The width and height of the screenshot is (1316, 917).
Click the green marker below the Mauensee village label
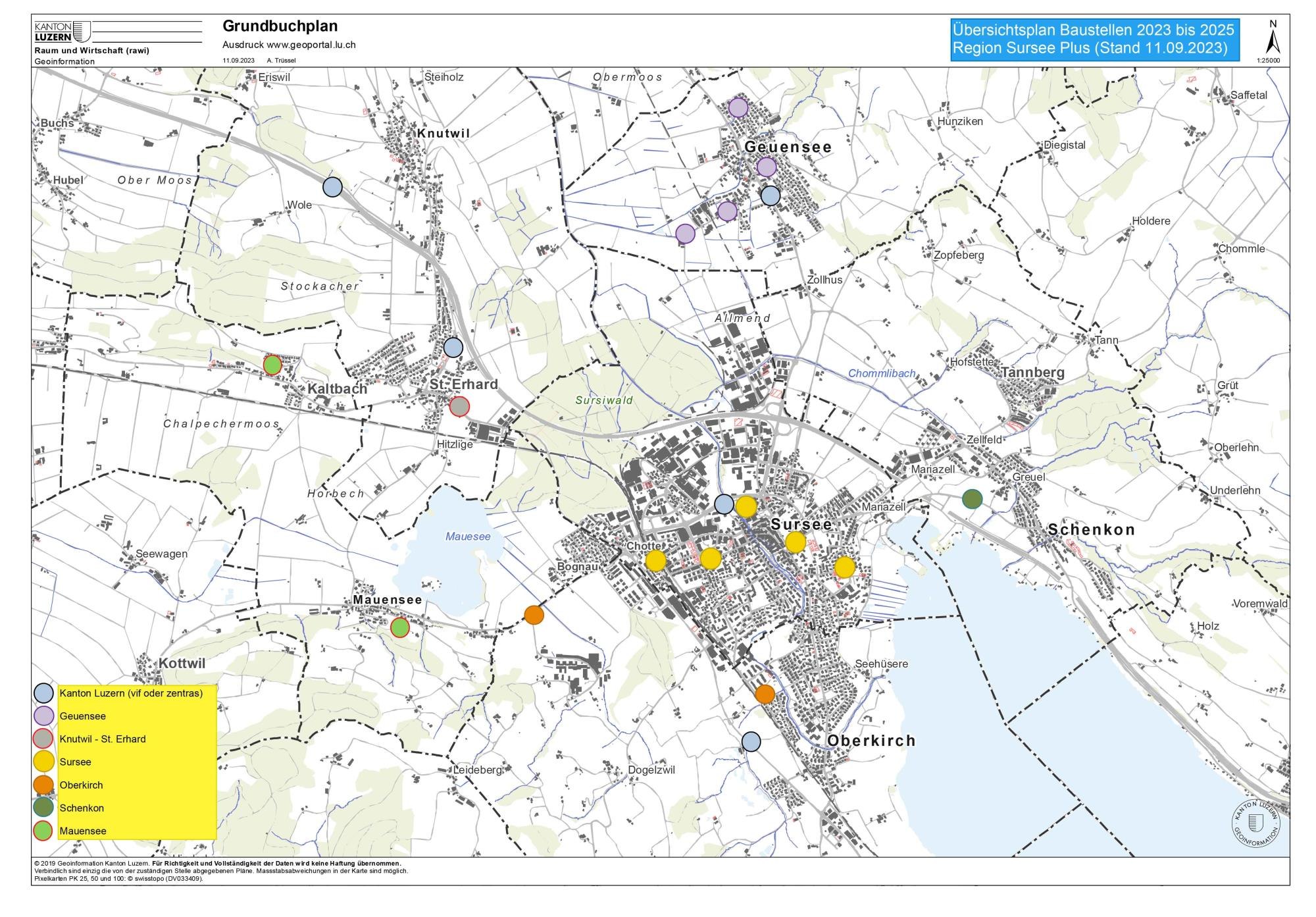pyautogui.click(x=399, y=627)
